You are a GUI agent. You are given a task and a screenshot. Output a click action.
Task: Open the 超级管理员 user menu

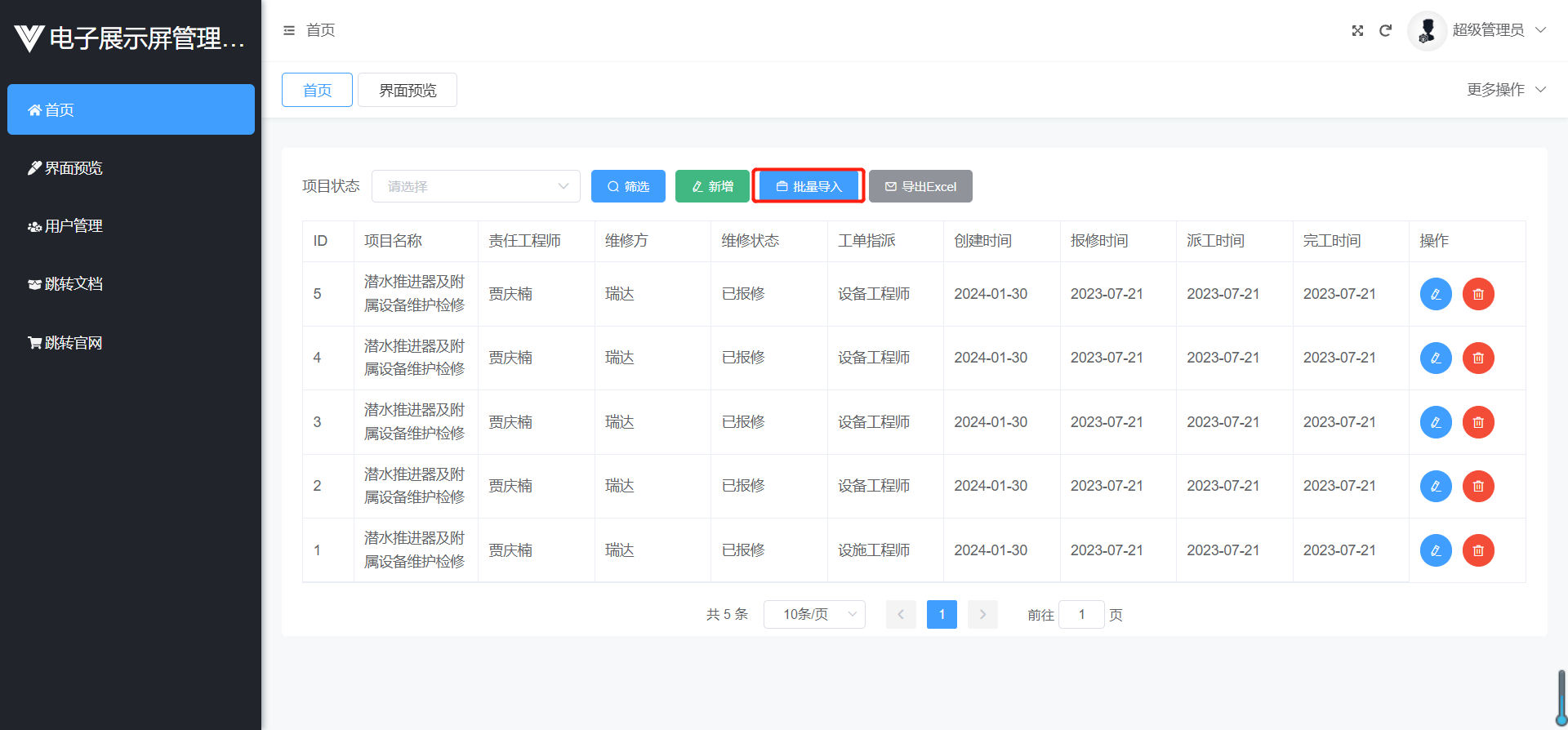click(x=1488, y=31)
